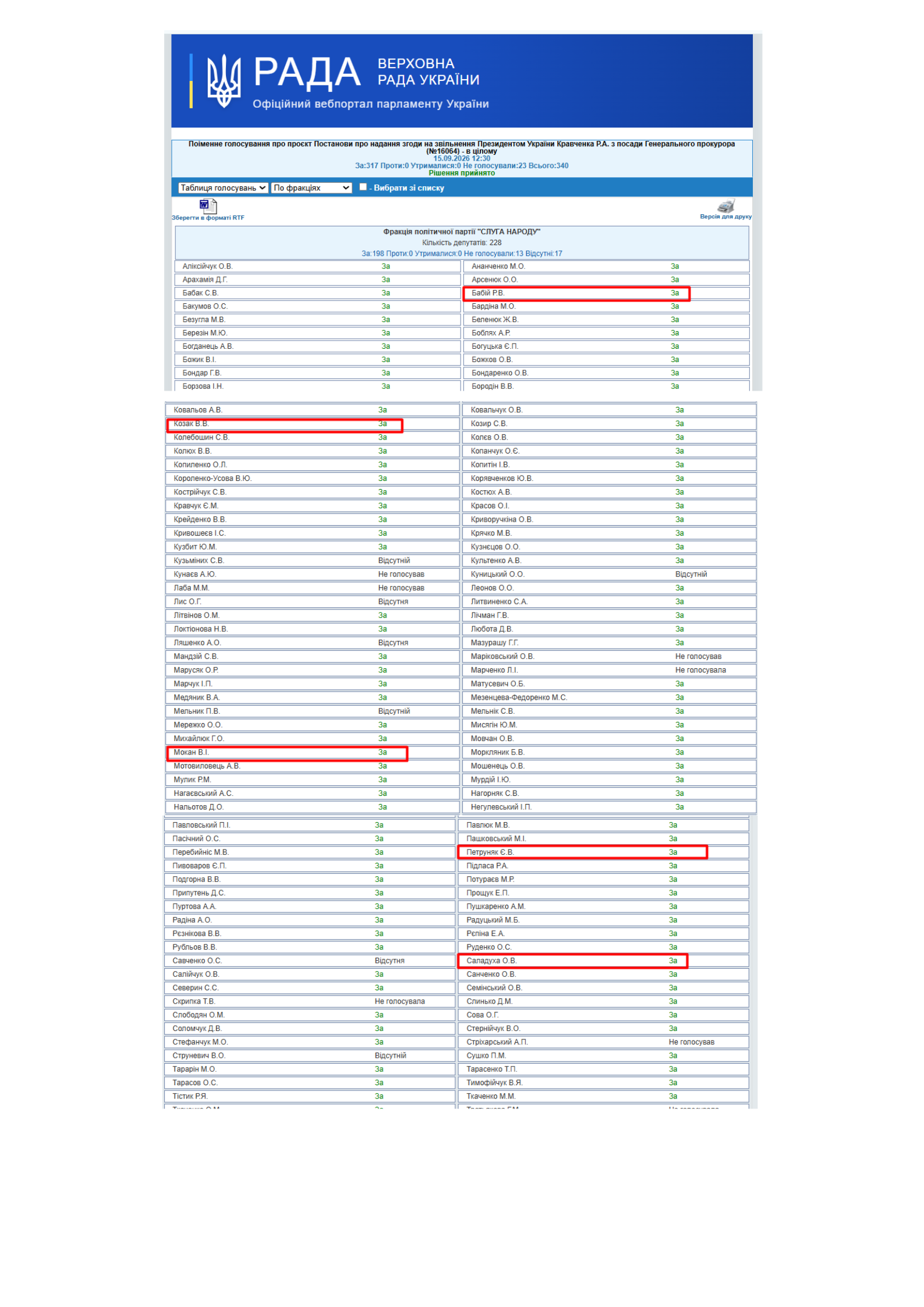This screenshot has height=1307, width=924.
Task: Click the name 'Негулевський І.П.'
Action: [501, 807]
